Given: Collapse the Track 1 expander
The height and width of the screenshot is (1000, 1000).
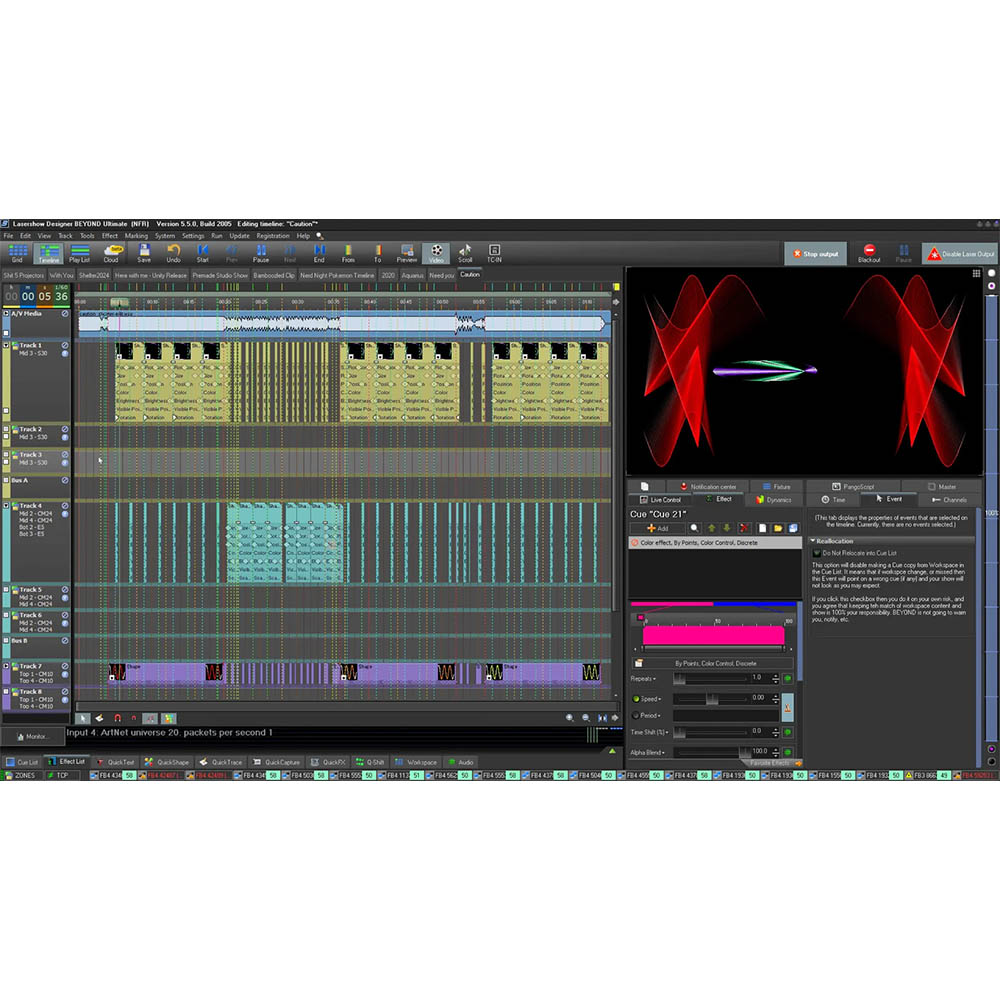Looking at the screenshot, I should coord(6,345).
